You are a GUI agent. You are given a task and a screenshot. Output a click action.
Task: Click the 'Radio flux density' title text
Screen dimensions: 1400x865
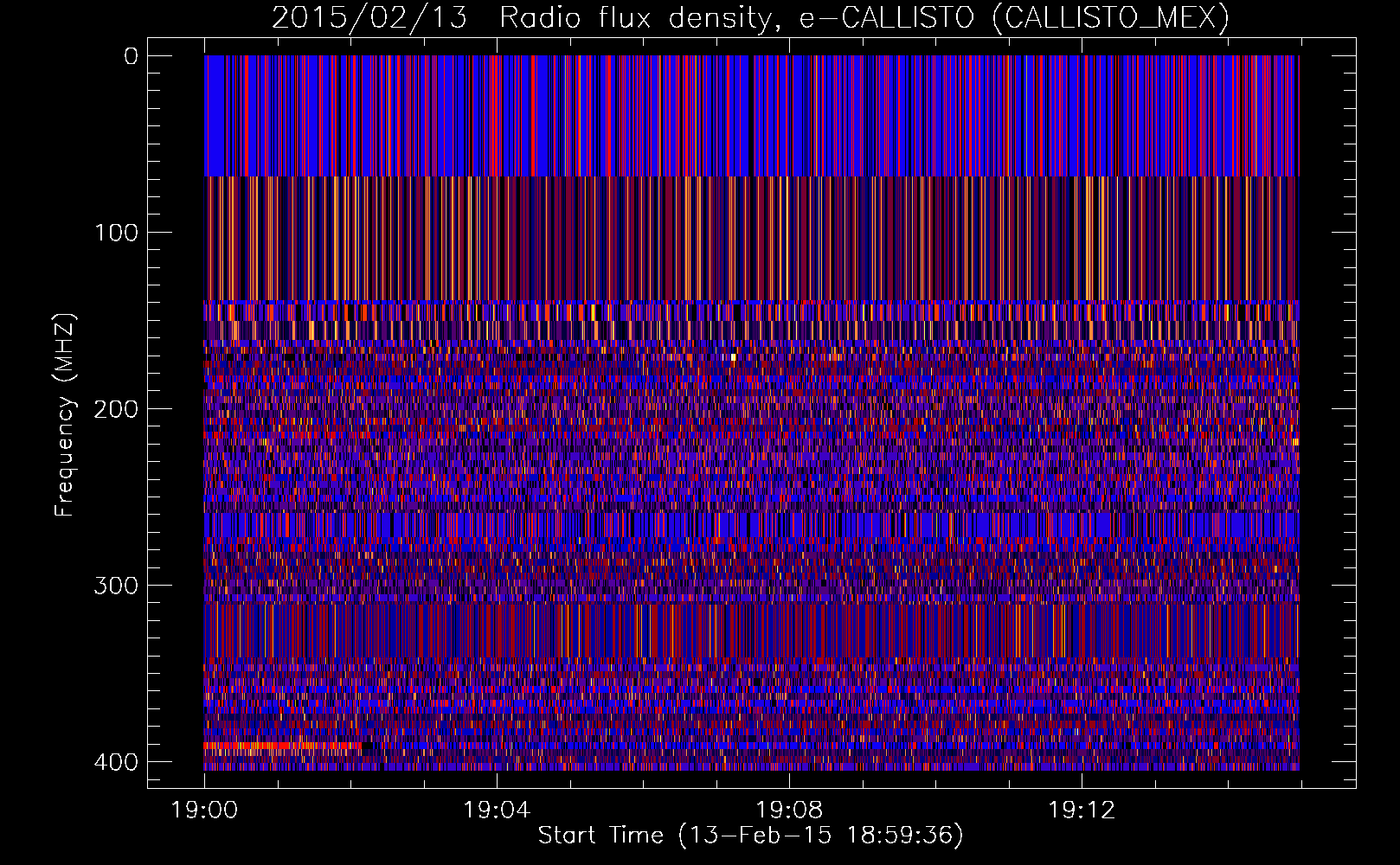click(635, 18)
